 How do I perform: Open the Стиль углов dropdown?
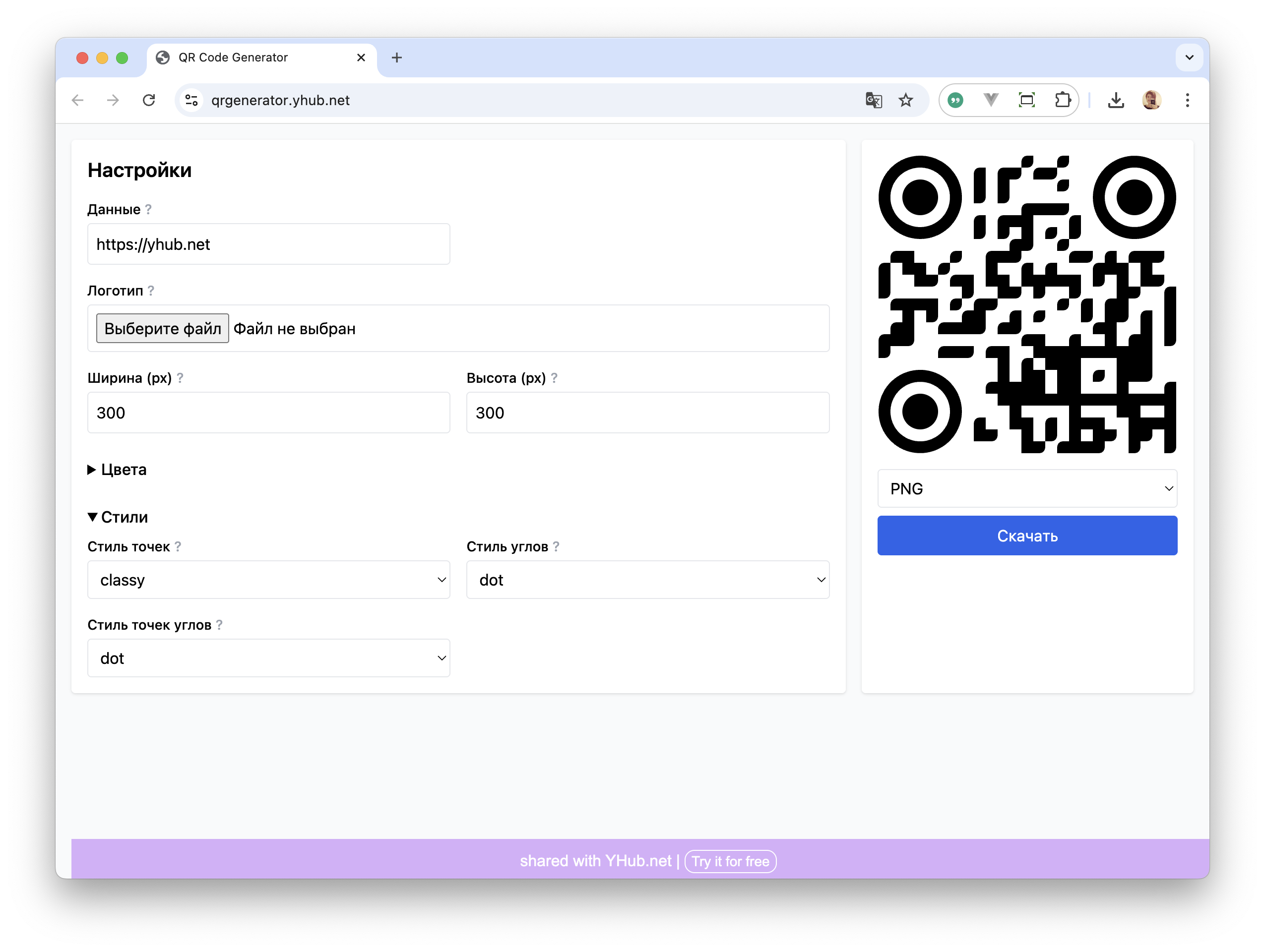click(647, 580)
